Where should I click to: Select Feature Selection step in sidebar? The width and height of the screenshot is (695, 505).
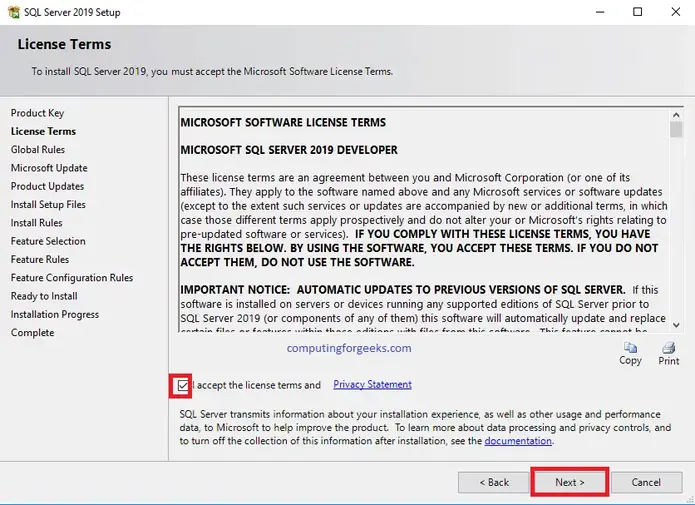pyautogui.click(x=48, y=241)
